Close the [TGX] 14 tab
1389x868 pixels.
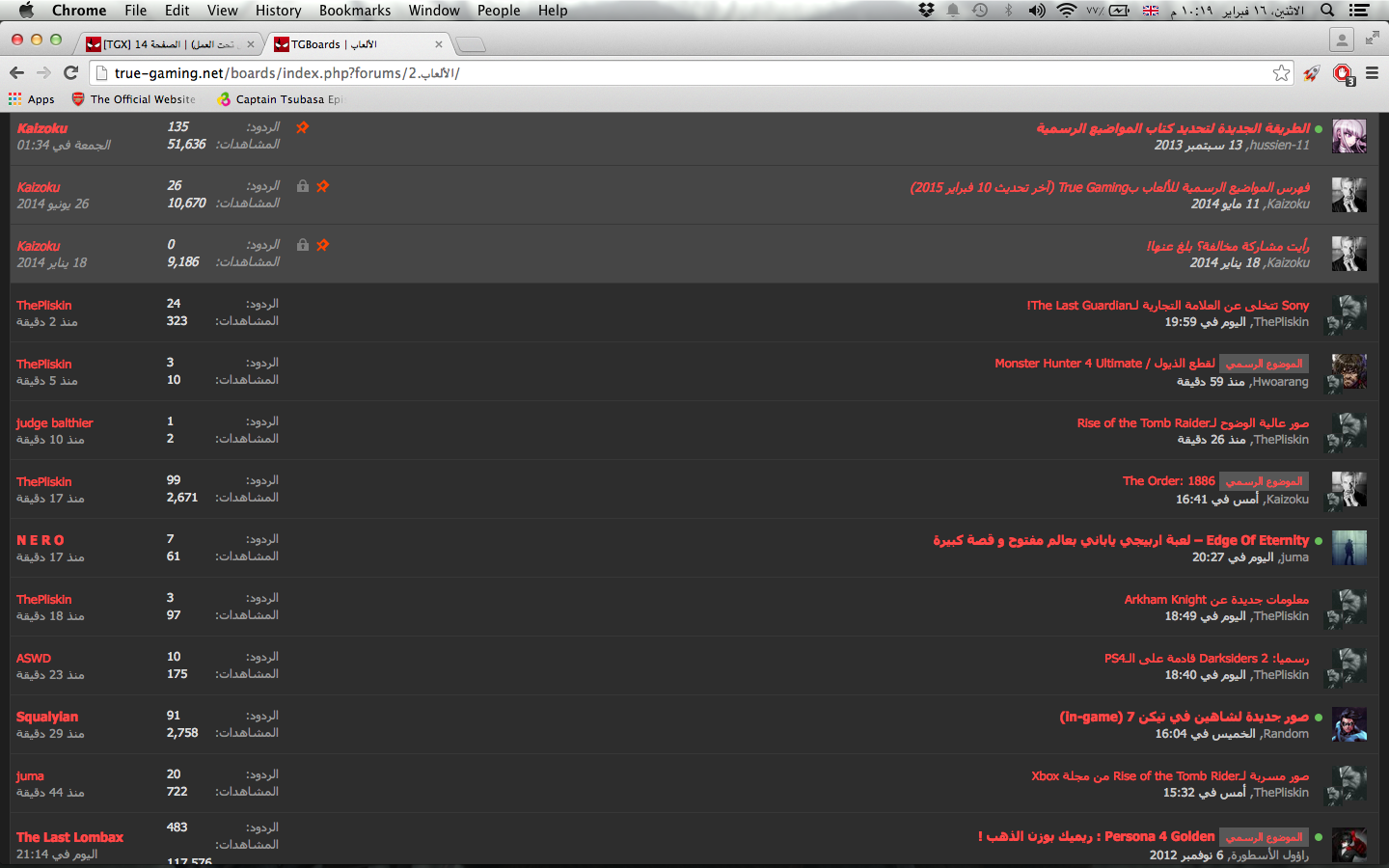[251, 44]
